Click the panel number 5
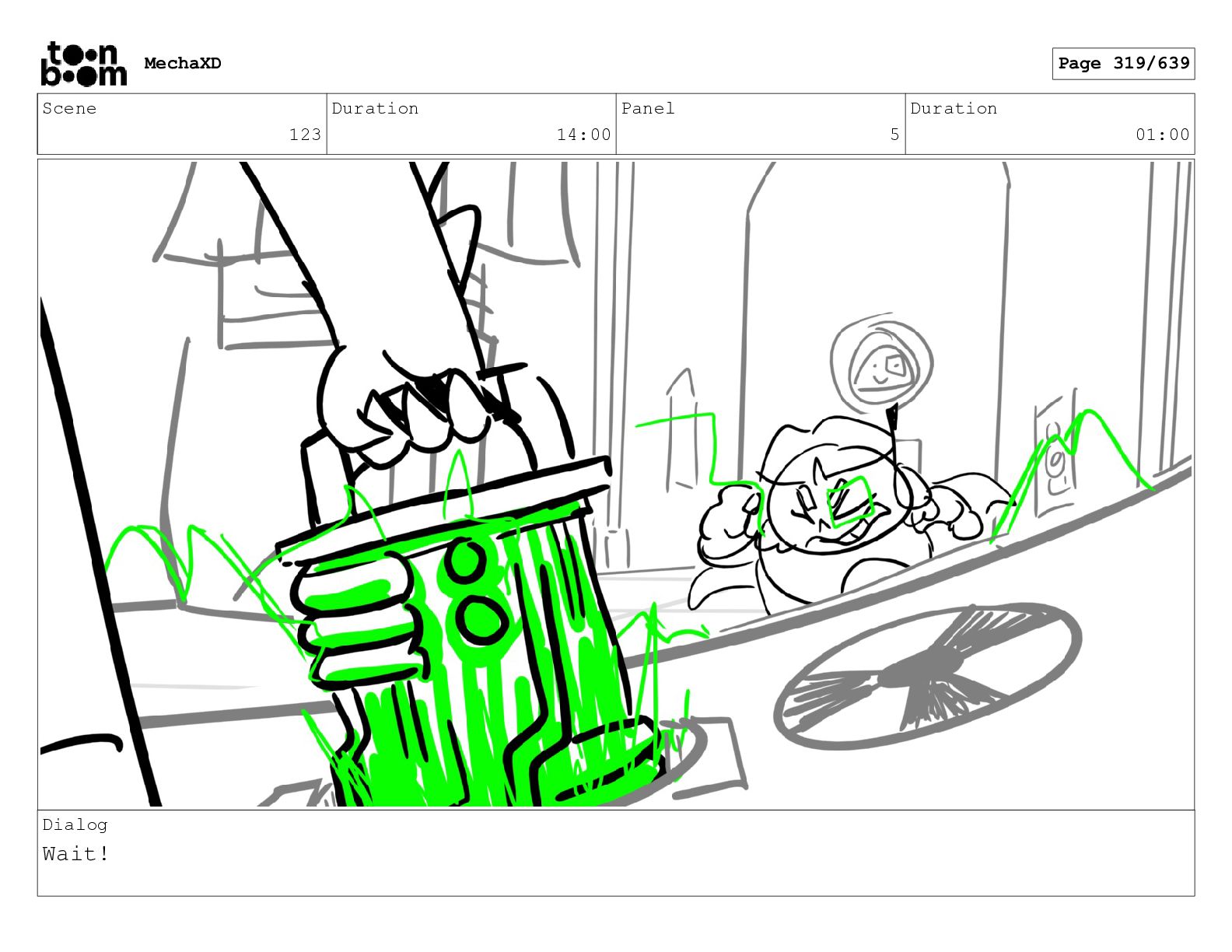The image size is (1232, 952). (x=894, y=135)
